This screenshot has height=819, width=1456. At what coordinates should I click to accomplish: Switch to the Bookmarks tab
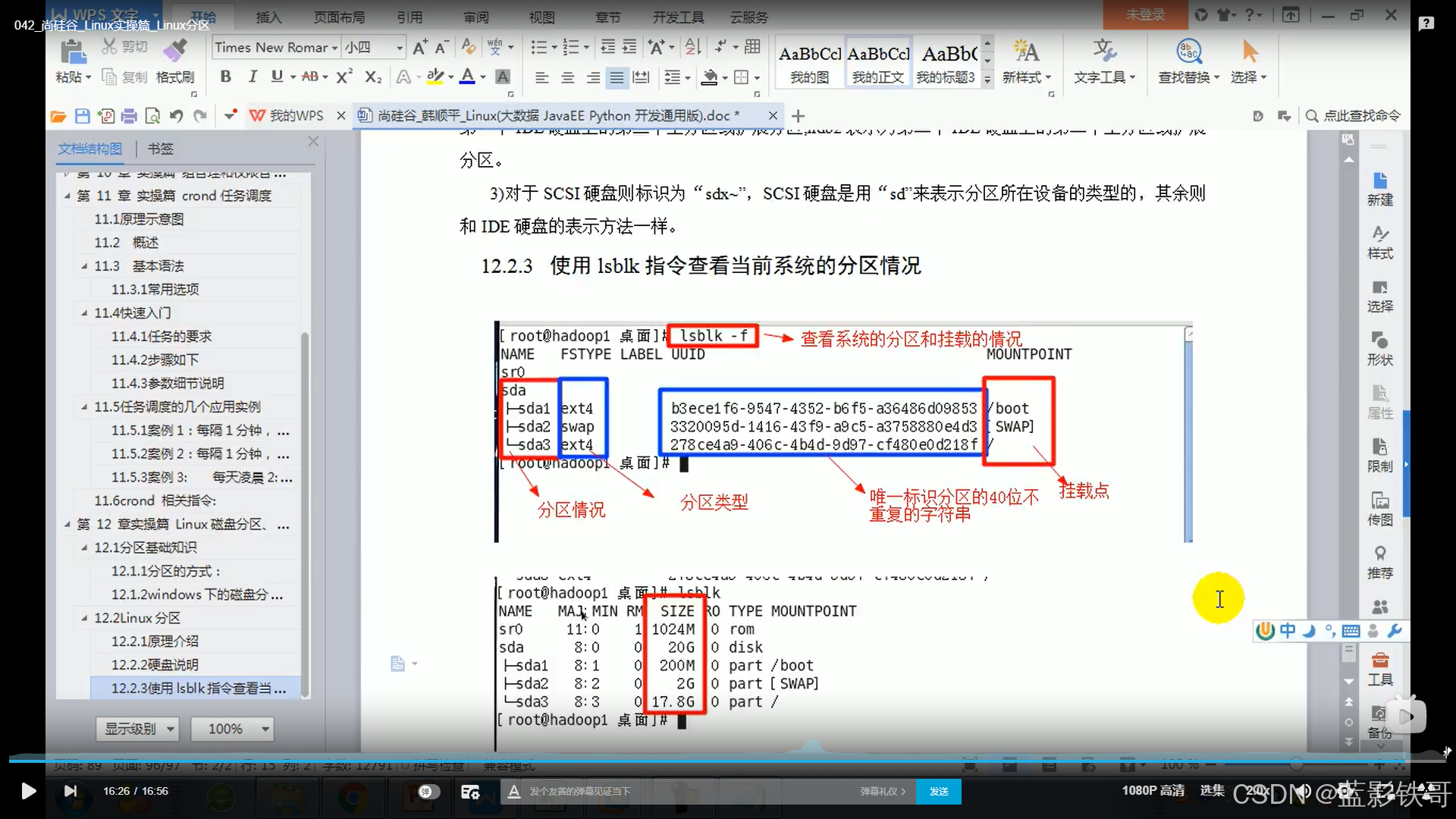pos(160,149)
